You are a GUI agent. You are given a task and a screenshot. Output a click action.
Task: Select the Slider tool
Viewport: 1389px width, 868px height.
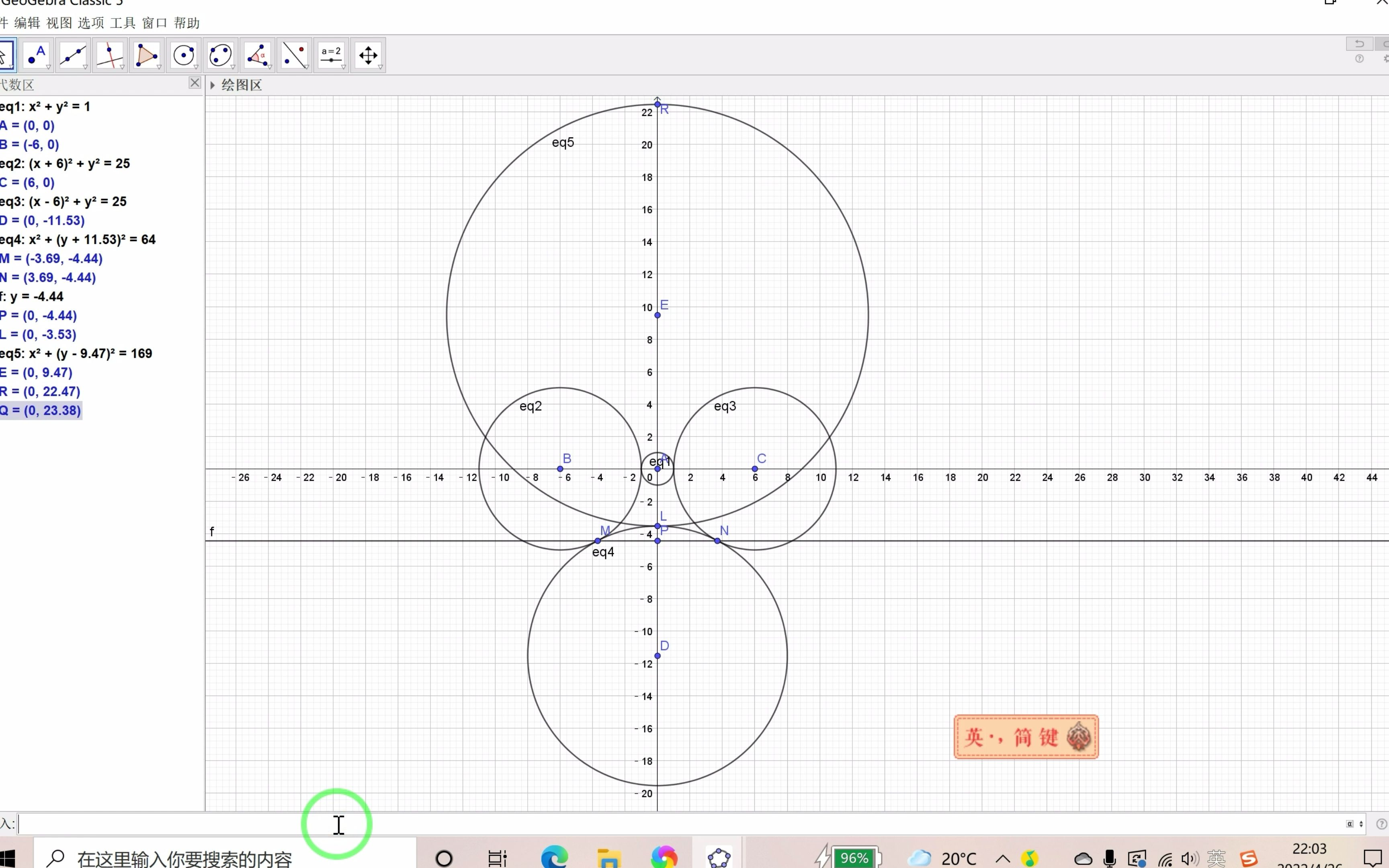pyautogui.click(x=331, y=55)
